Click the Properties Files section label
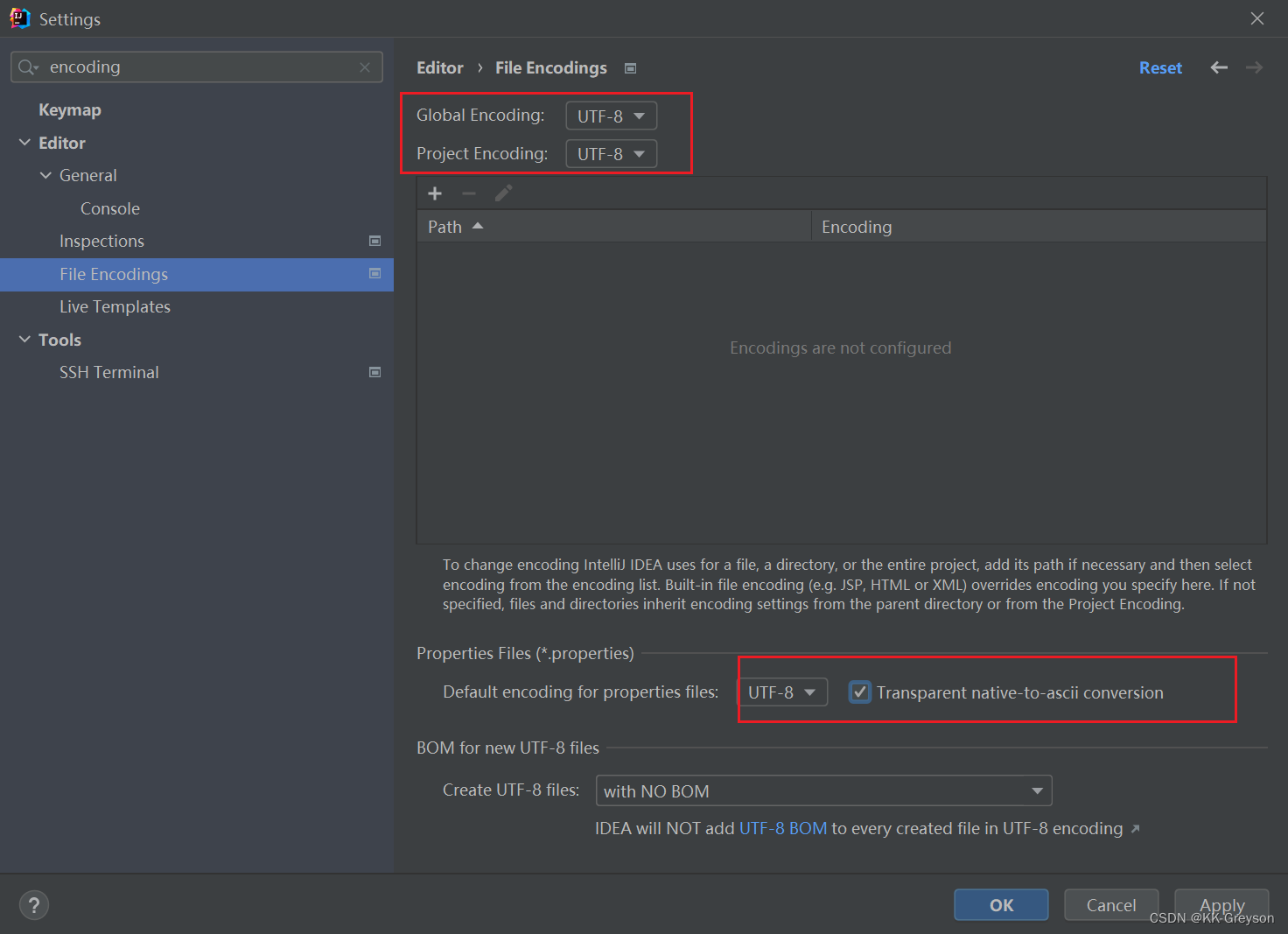 click(525, 654)
